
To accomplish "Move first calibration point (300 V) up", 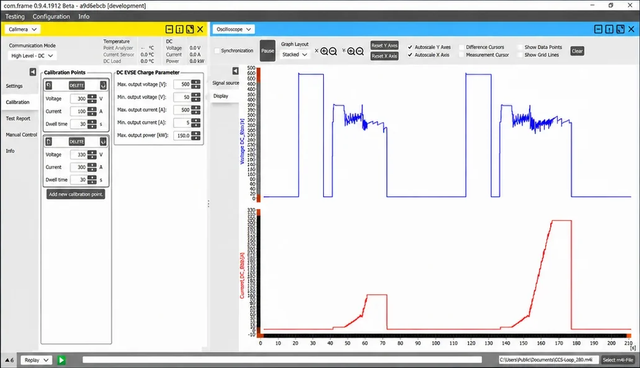I will [49, 85].
